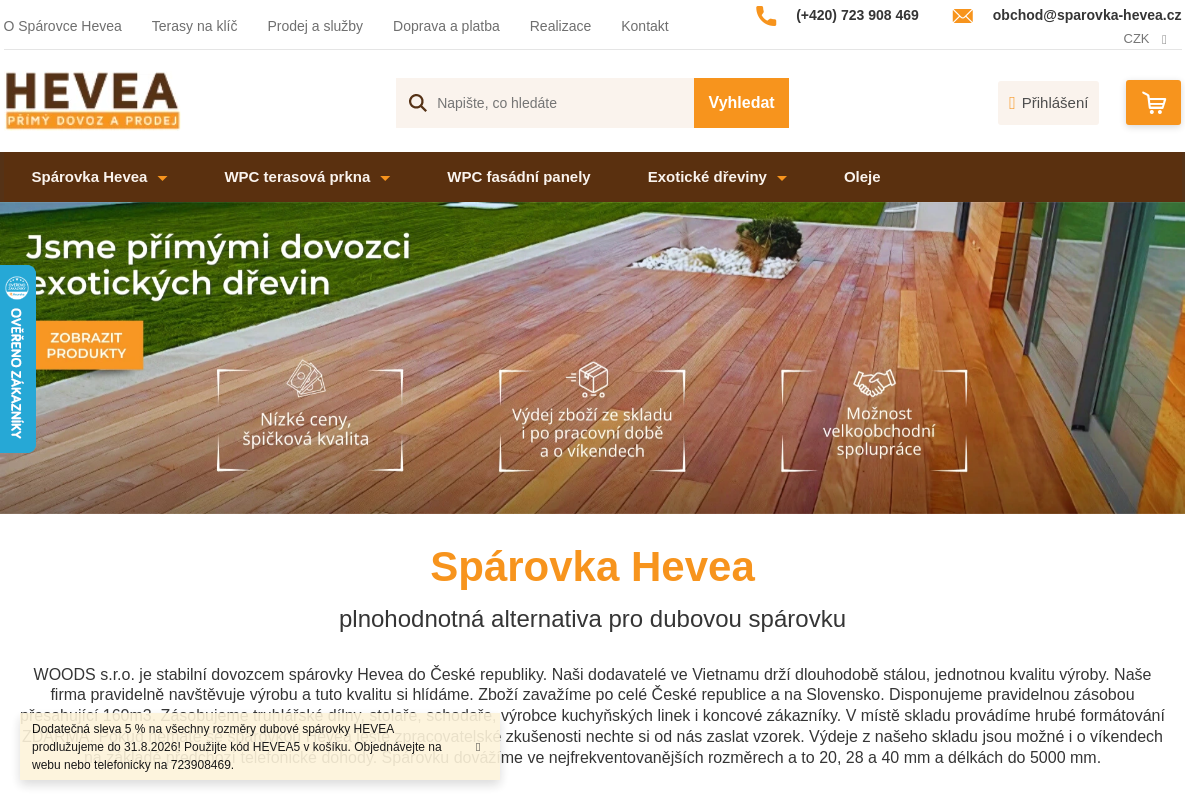Open the Ověřeno zákazníky badge
The image size is (1200, 800).
pyautogui.click(x=17, y=359)
